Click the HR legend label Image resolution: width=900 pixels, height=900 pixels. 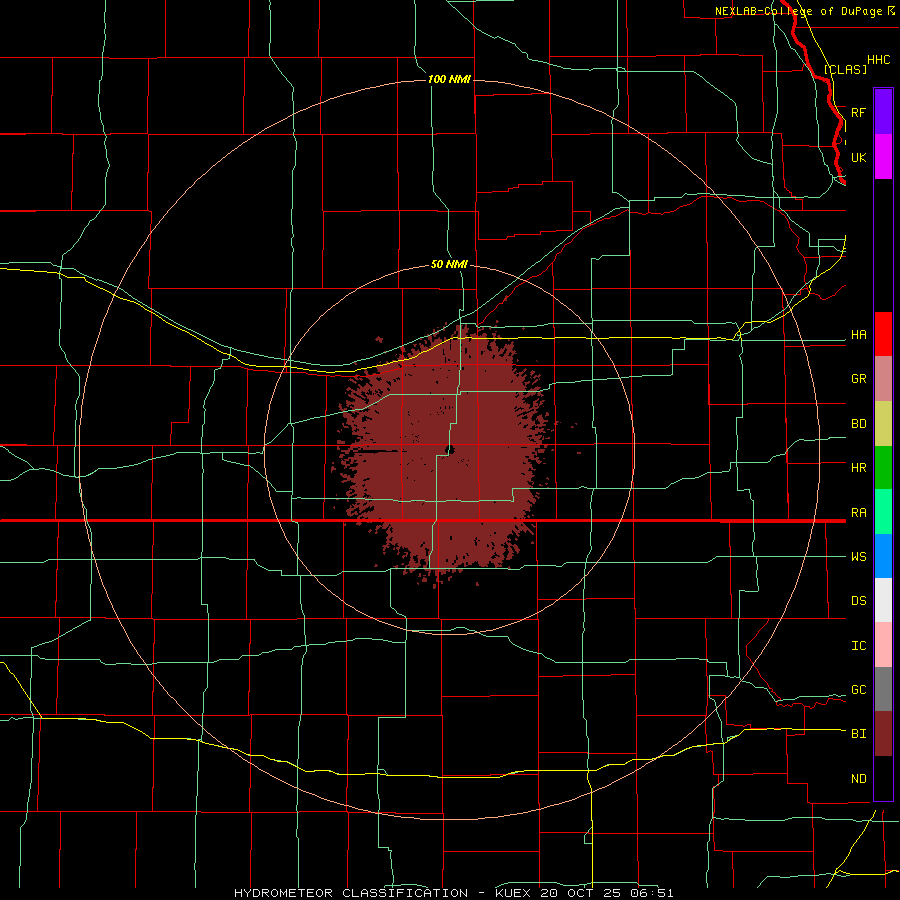858,468
